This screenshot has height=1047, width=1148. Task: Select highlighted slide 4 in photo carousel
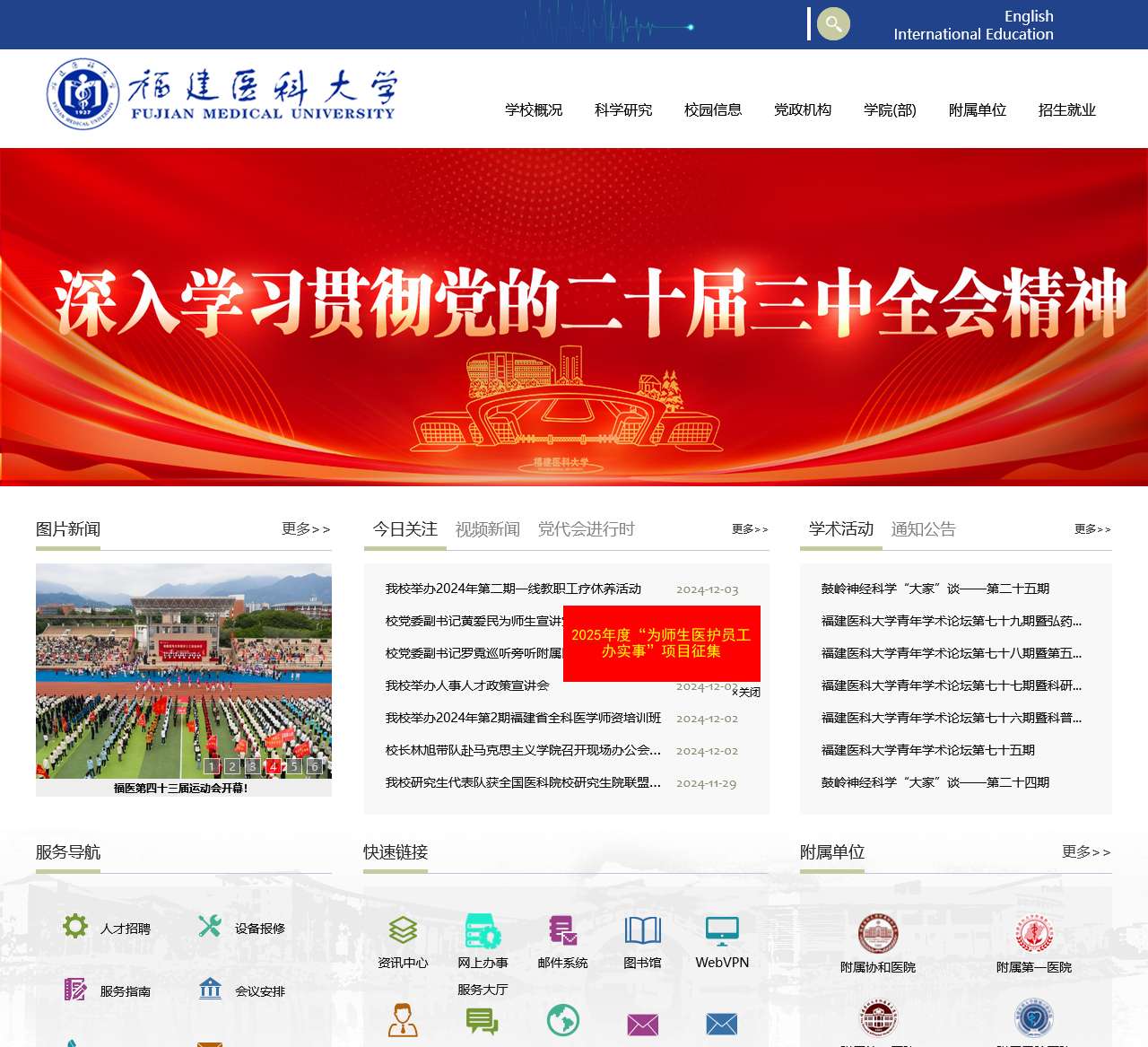point(274,766)
